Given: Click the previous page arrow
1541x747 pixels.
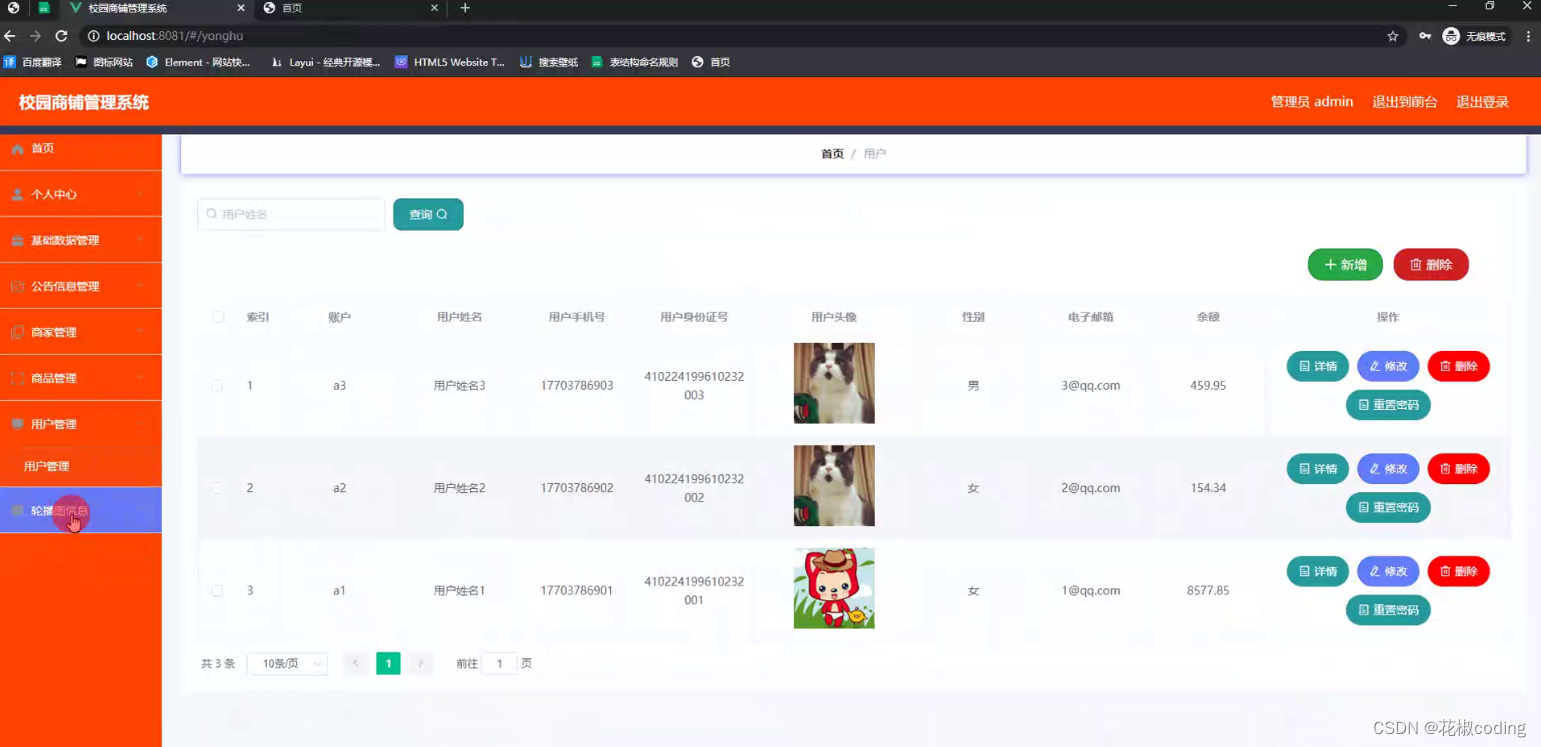Looking at the screenshot, I should tap(355, 663).
